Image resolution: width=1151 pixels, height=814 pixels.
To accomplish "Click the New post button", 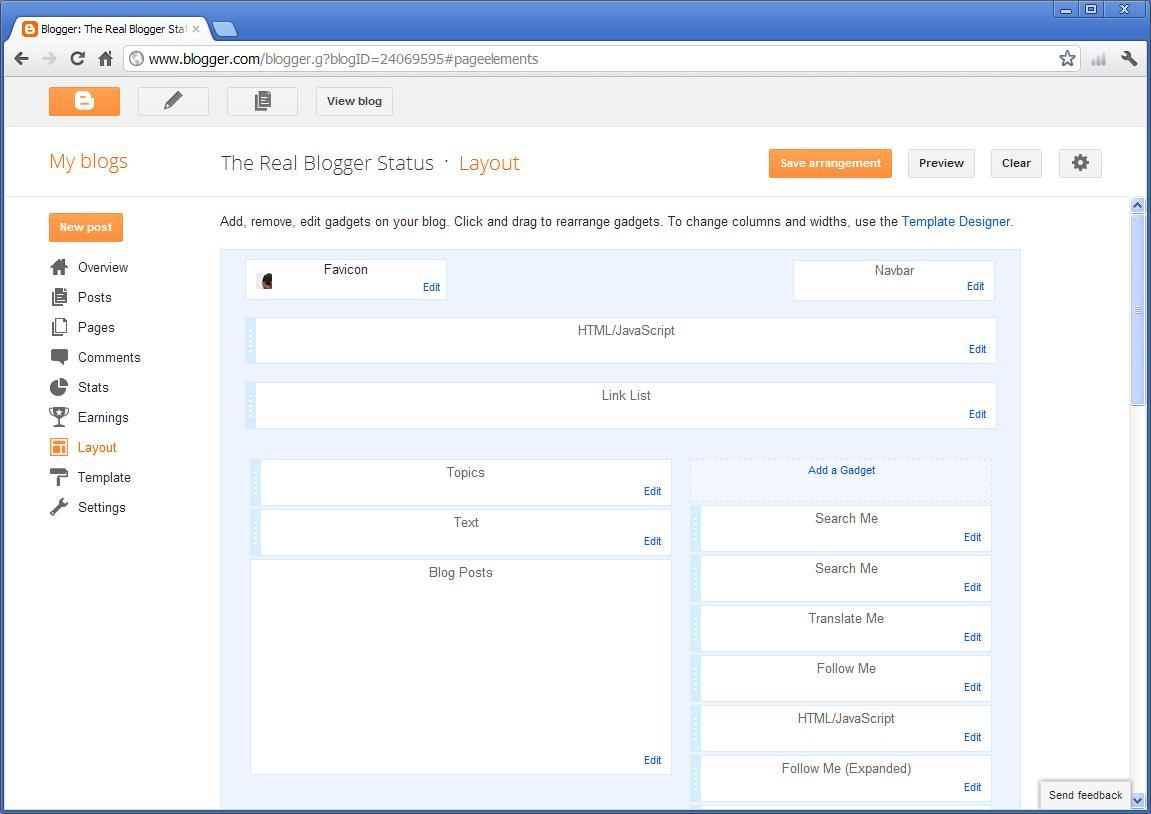I will click(x=86, y=228).
